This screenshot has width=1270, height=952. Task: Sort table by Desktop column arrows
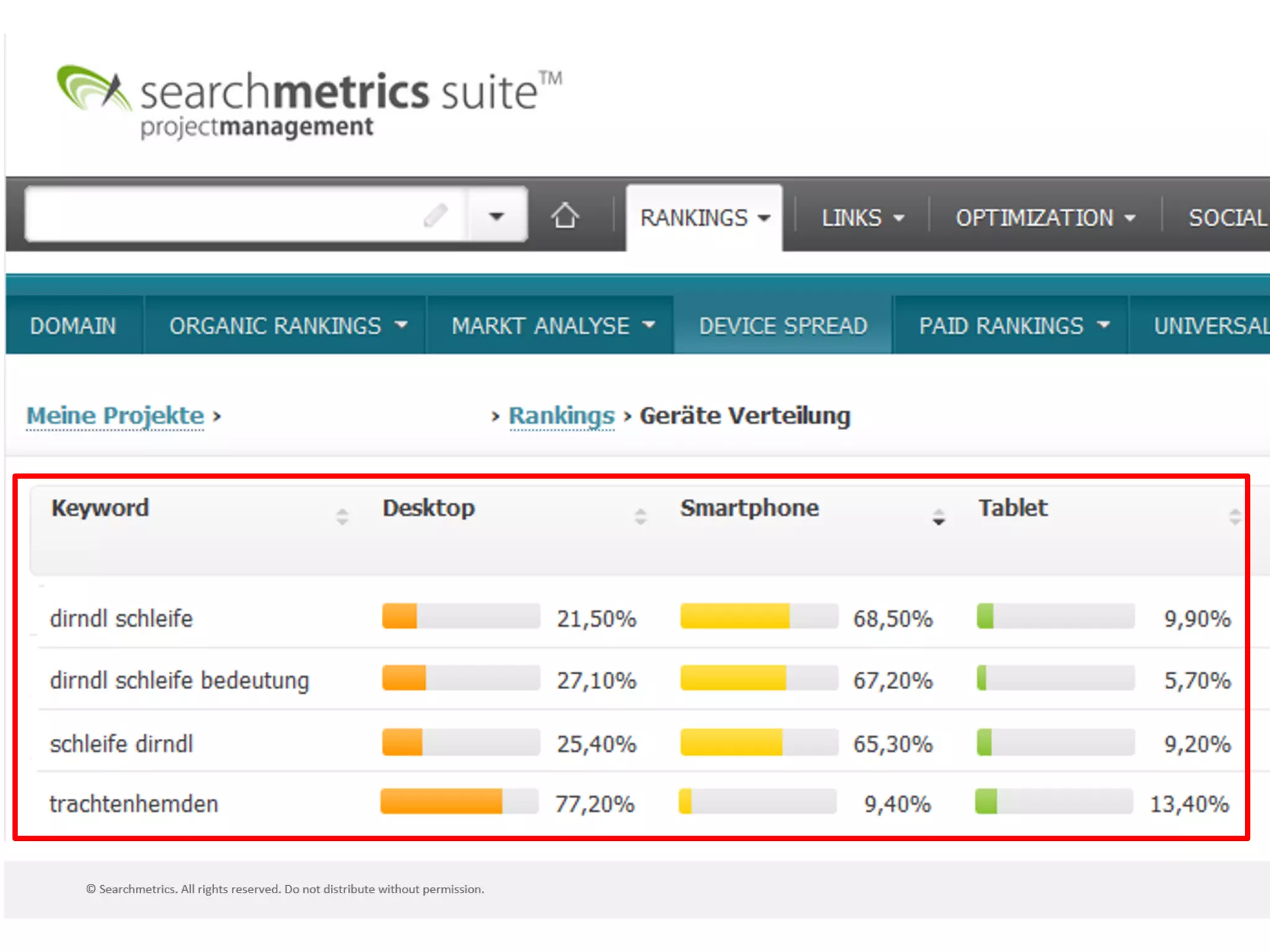641,516
